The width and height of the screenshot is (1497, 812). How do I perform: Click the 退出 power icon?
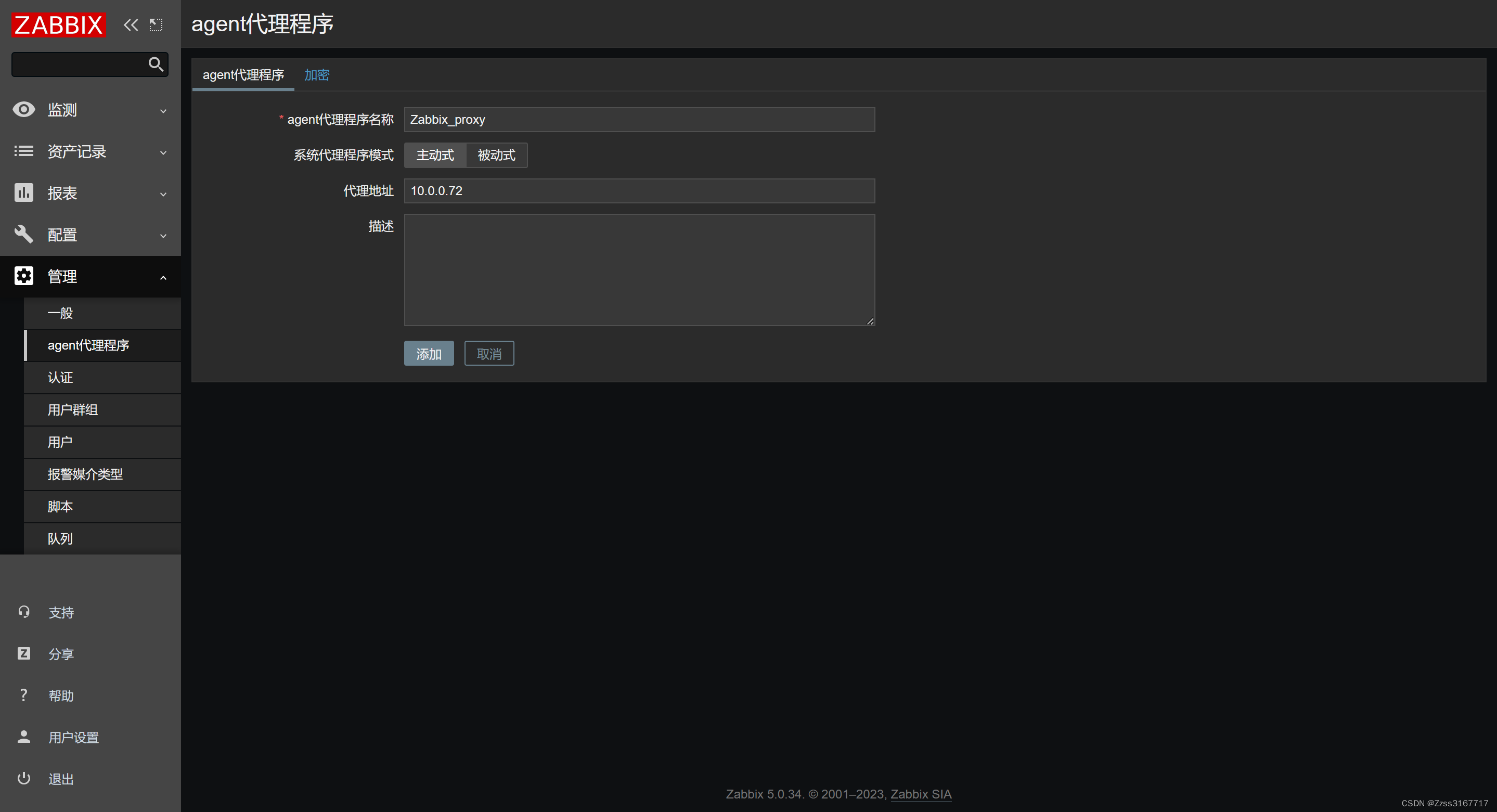click(x=24, y=778)
